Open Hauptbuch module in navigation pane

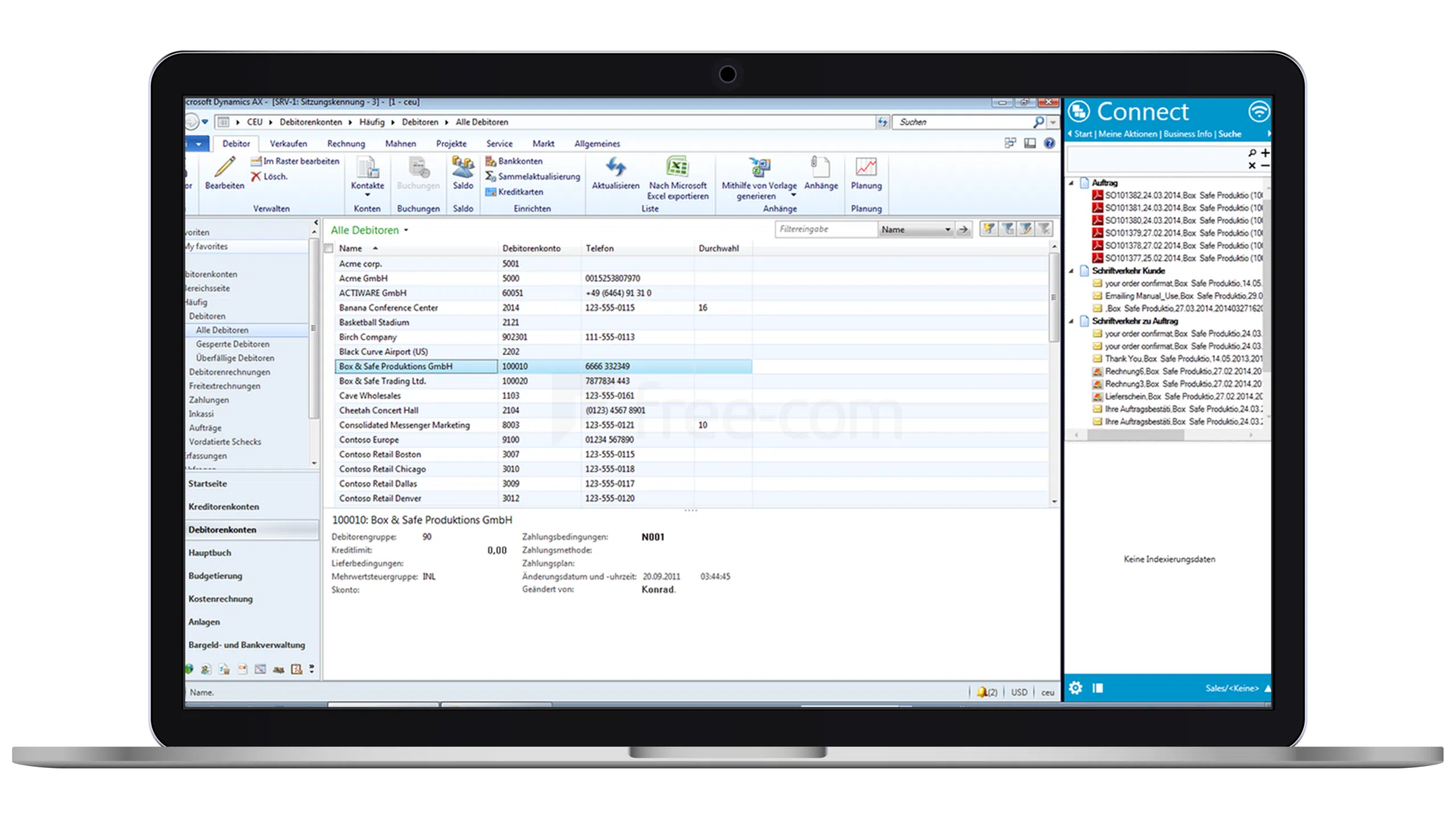point(210,552)
